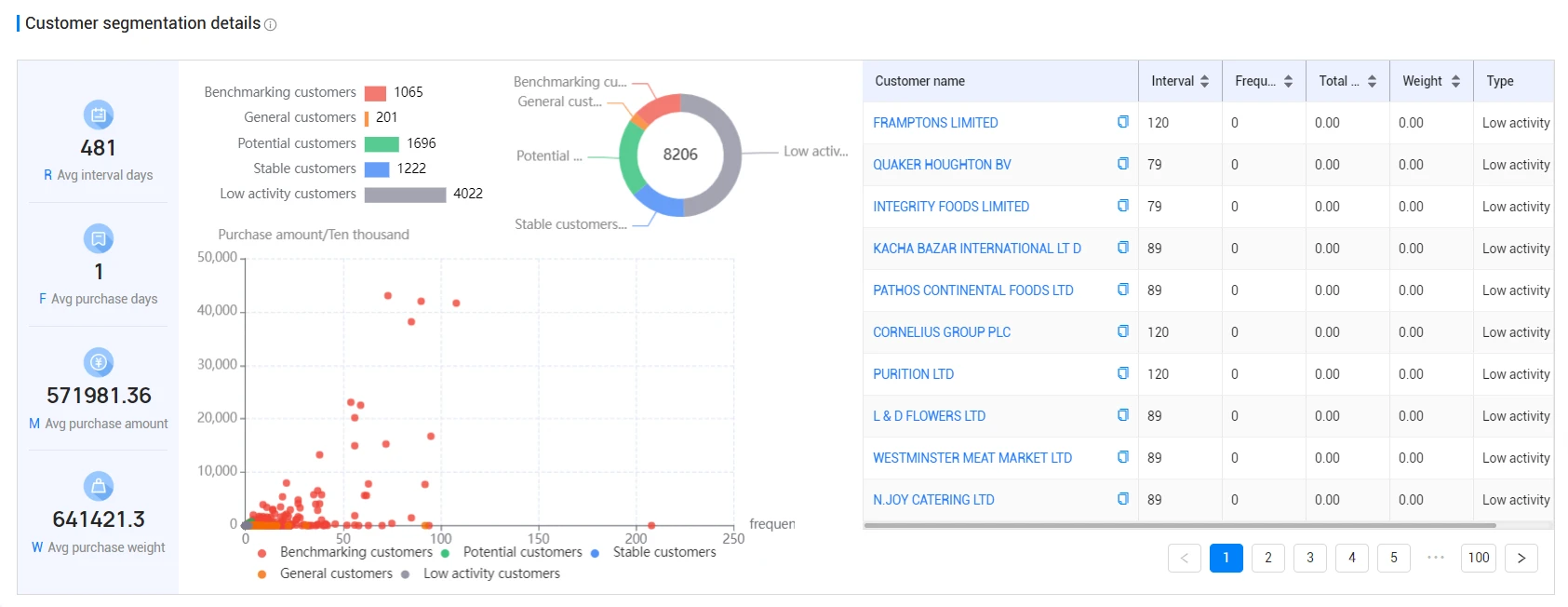Click the info icon beside Customer segmentation details
The height and width of the screenshot is (607, 1568).
click(x=271, y=25)
